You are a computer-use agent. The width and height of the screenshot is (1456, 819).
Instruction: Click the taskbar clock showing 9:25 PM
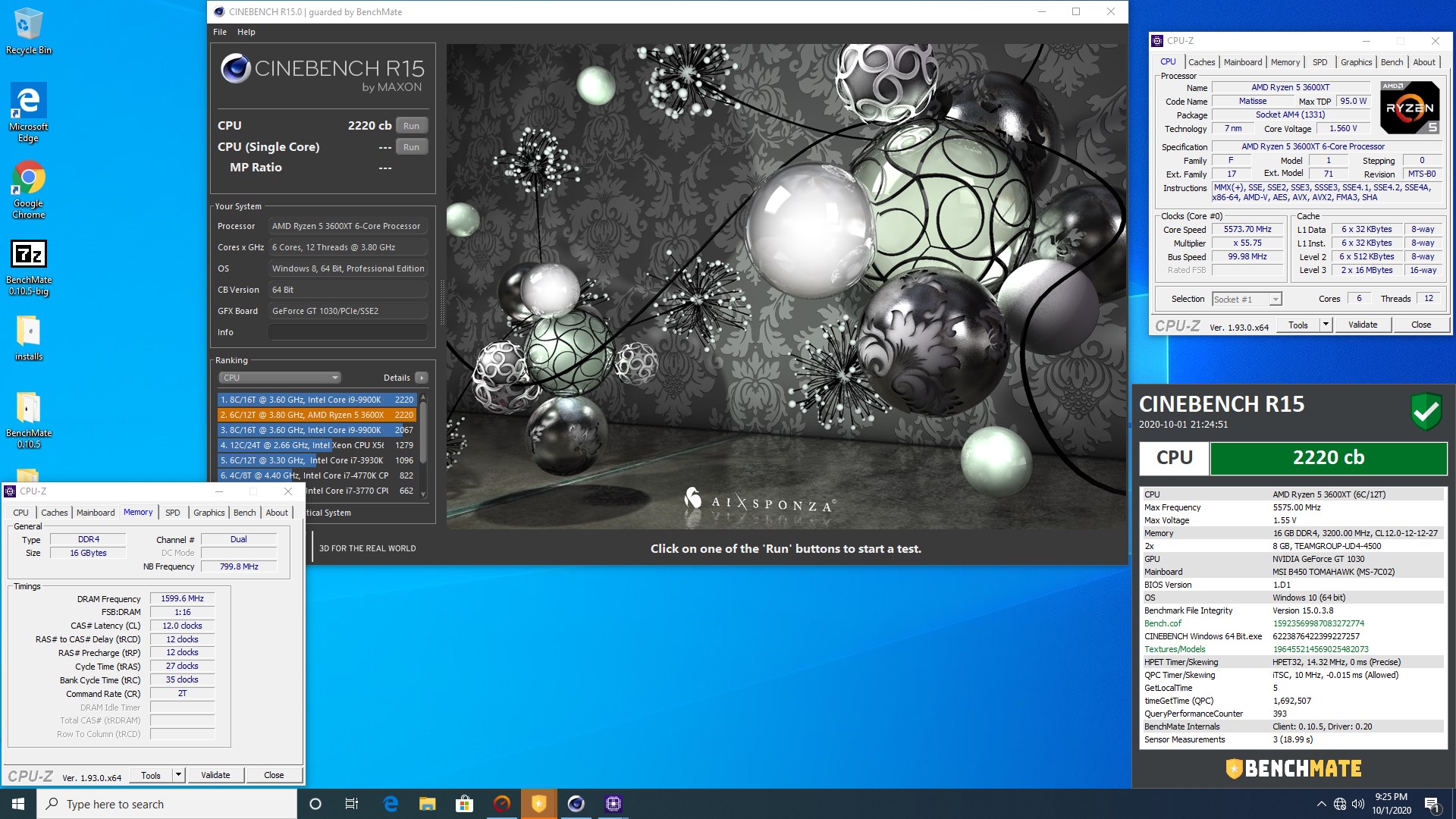coord(1391,804)
